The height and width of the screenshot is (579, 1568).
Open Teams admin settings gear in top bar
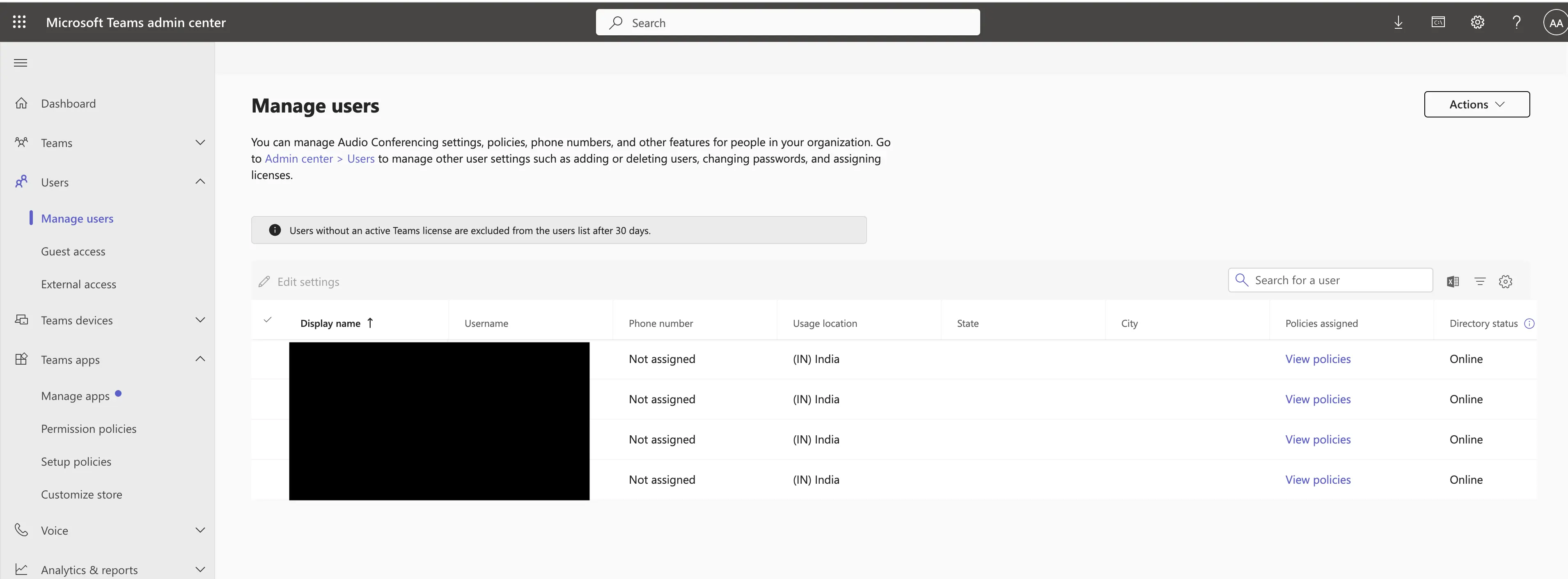pos(1477,22)
